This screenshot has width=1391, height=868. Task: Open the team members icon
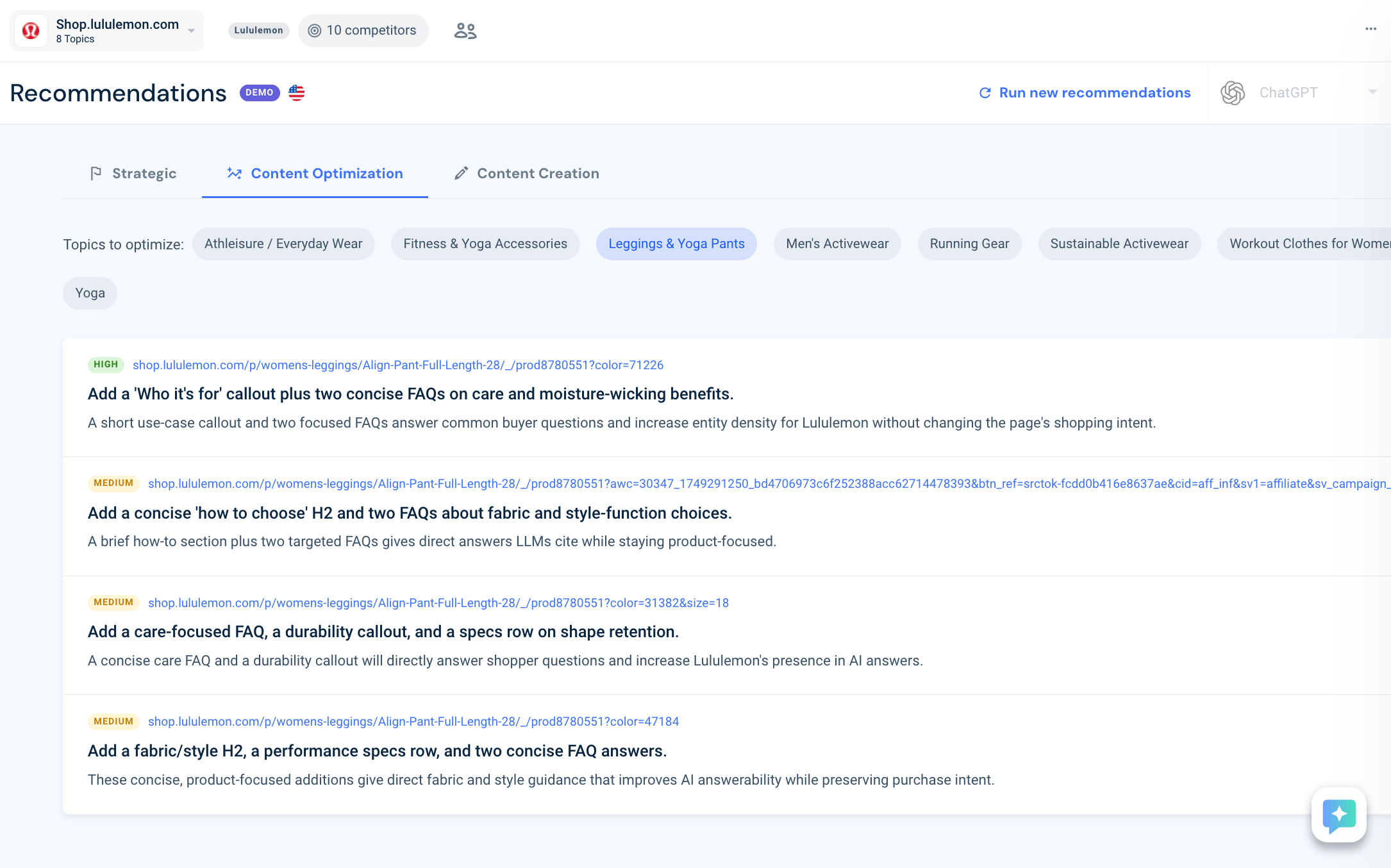tap(465, 31)
